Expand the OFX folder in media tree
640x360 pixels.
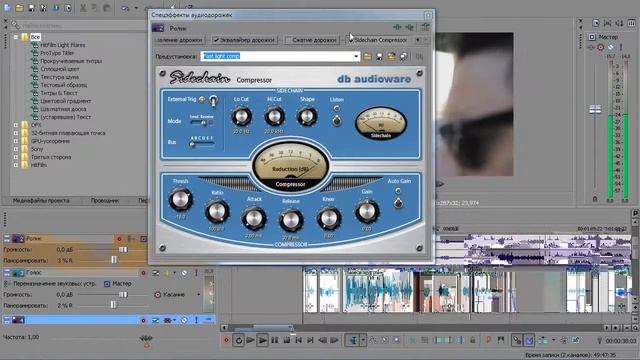point(16,125)
